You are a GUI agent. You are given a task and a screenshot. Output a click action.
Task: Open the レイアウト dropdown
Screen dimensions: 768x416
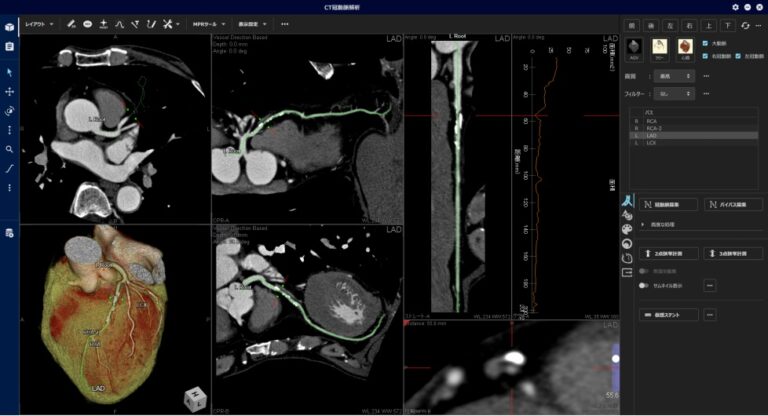click(x=40, y=23)
